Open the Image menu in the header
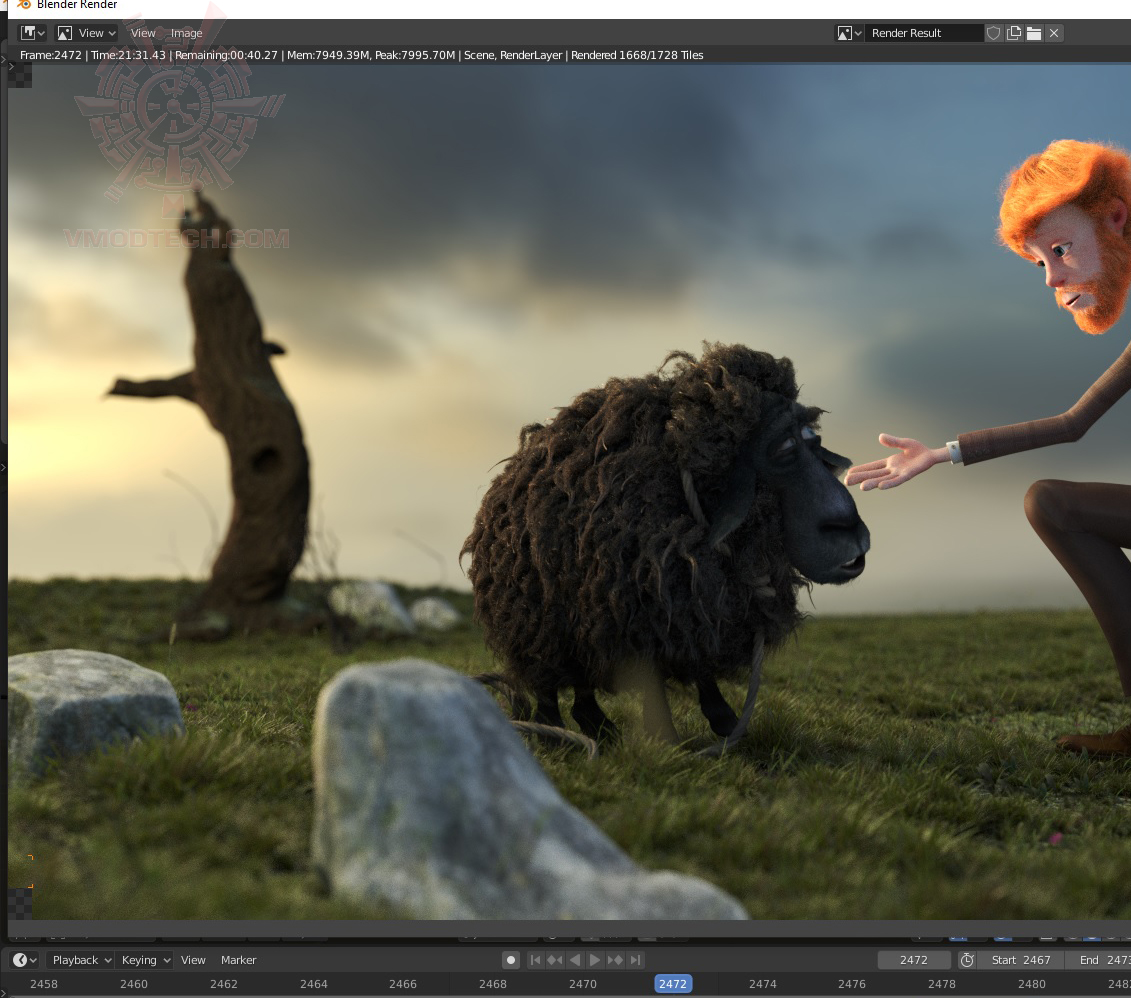Screen dimensions: 1131x998 186,33
